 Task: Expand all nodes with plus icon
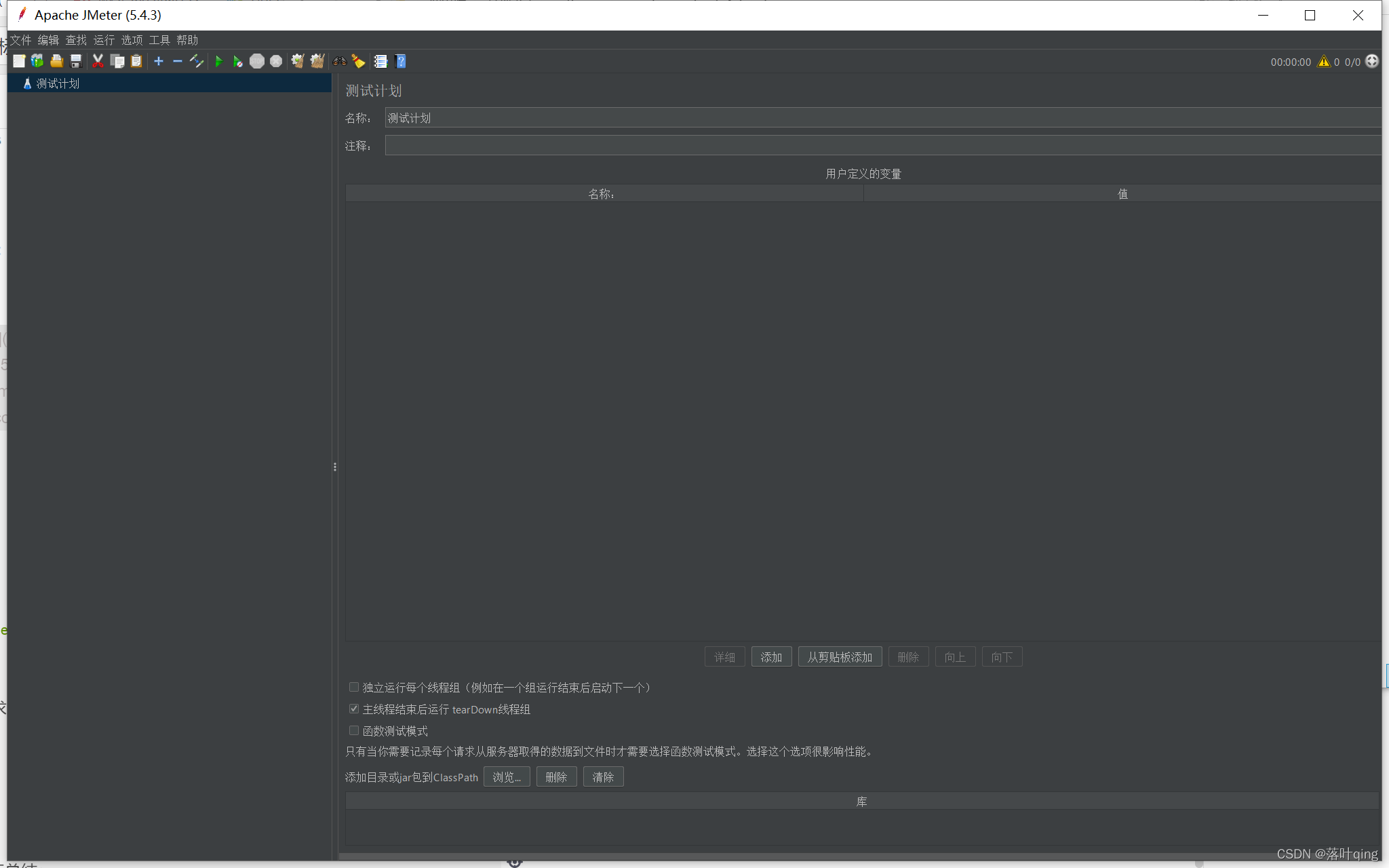(x=159, y=62)
